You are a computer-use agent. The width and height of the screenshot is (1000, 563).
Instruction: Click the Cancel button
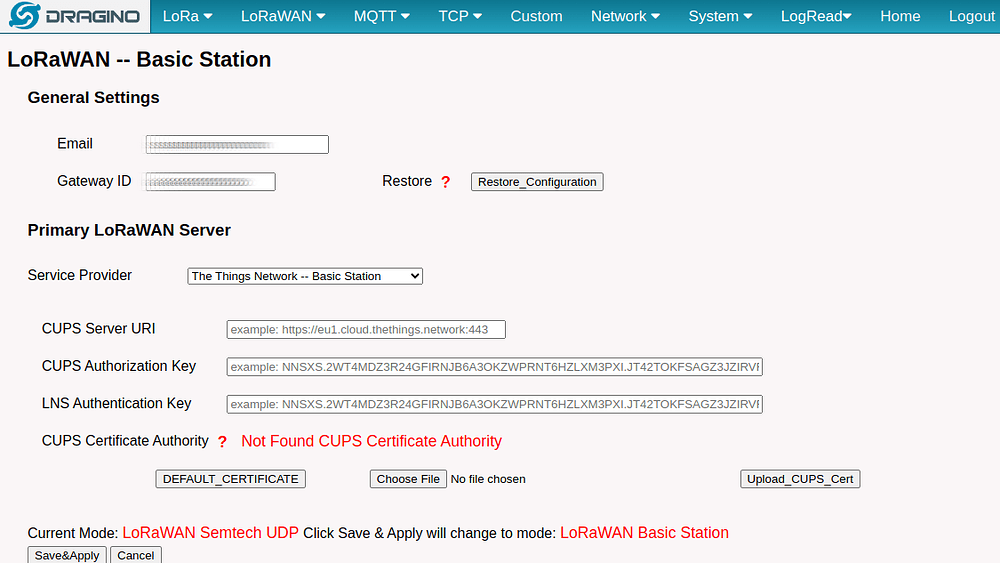click(136, 555)
